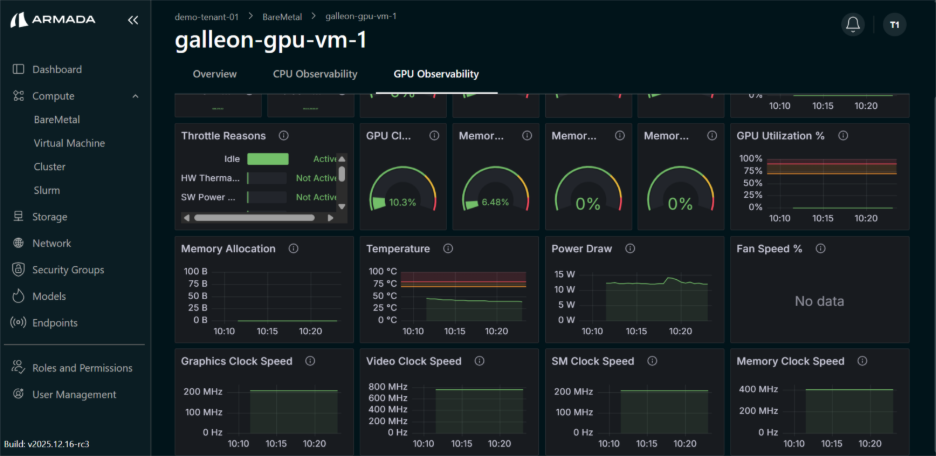This screenshot has width=936, height=456.
Task: Click the Temperature chart line
Action: pyautogui.click(x=474, y=300)
